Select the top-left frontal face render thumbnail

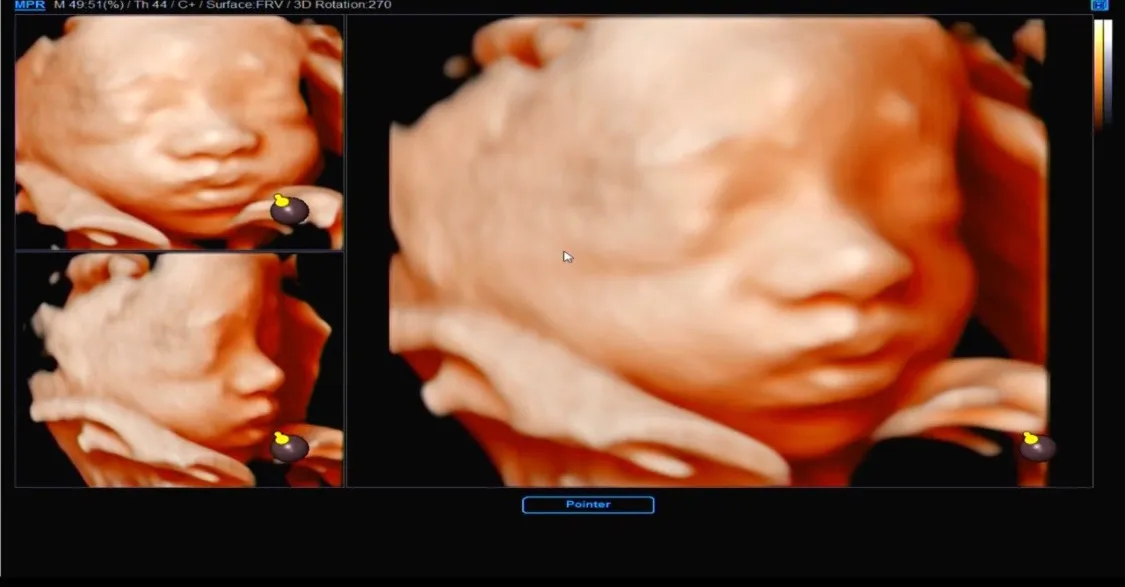coord(179,133)
